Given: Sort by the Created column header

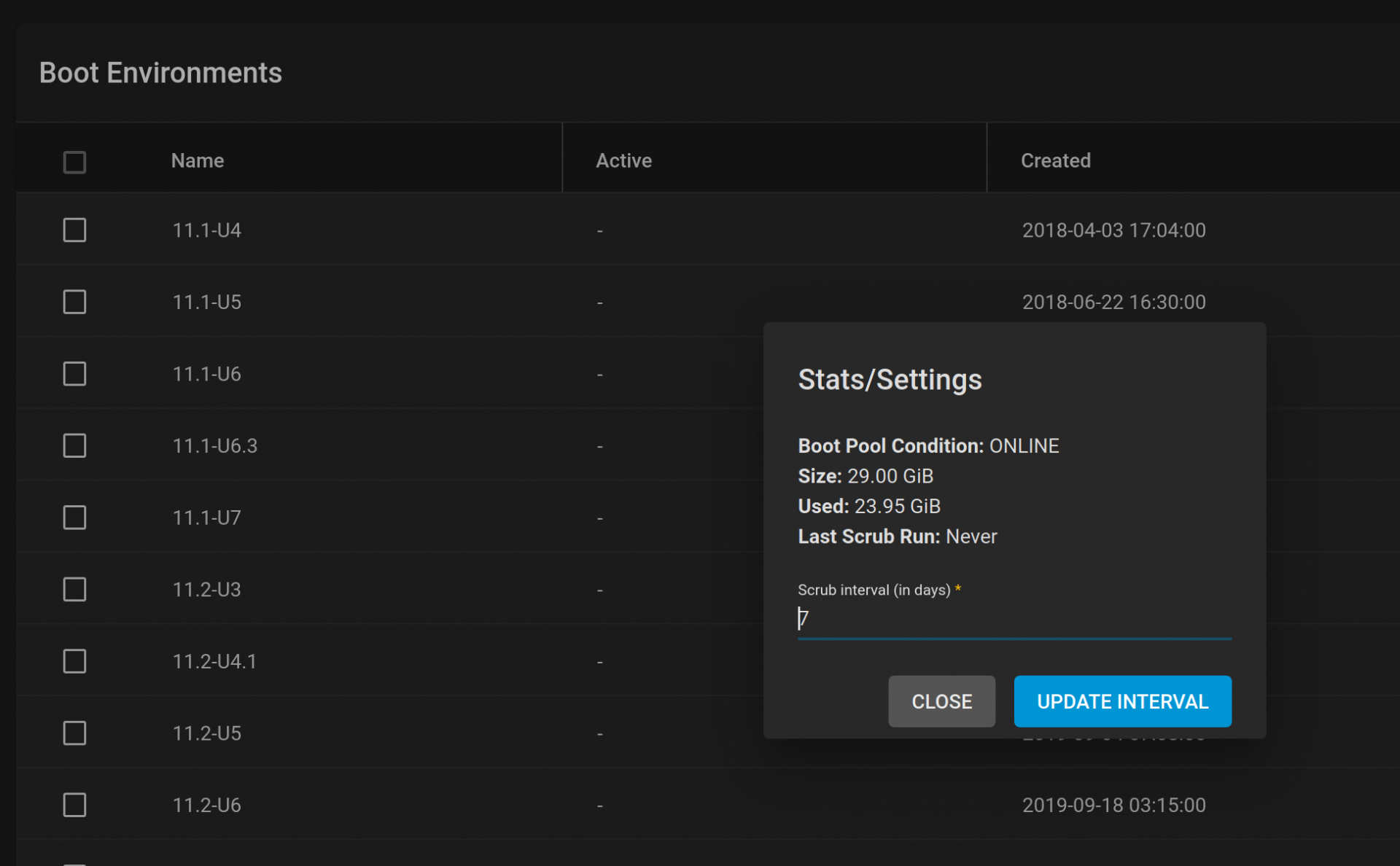Looking at the screenshot, I should (1055, 161).
